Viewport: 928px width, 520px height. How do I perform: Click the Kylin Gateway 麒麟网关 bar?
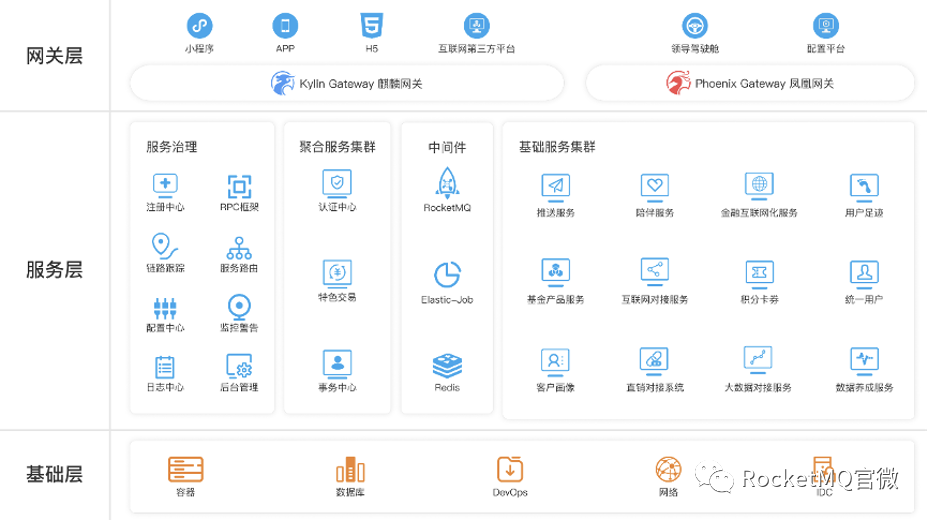pyautogui.click(x=347, y=83)
